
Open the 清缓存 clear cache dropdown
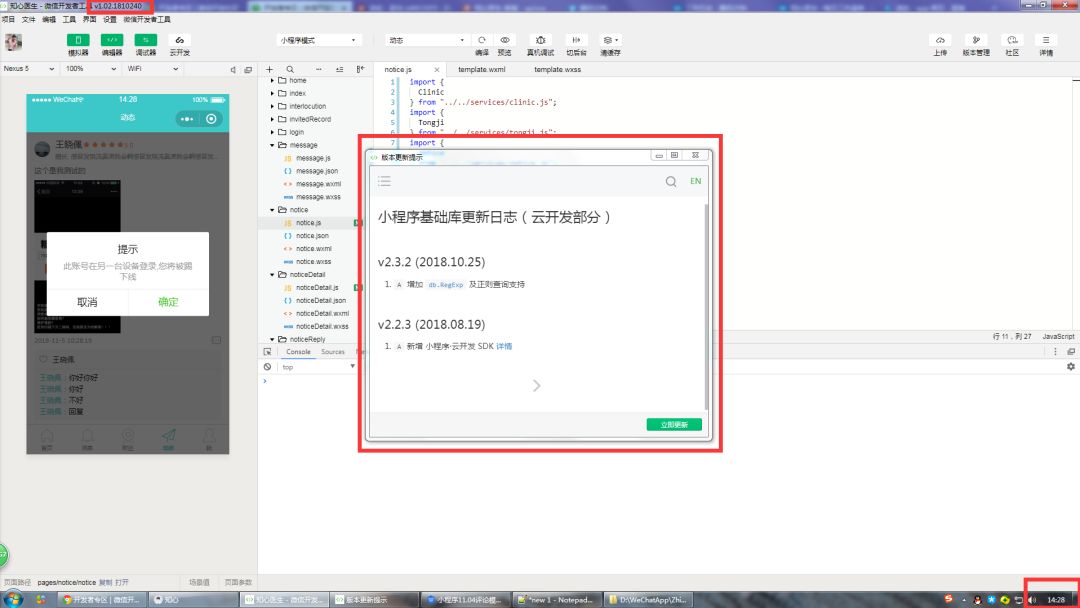(x=610, y=40)
